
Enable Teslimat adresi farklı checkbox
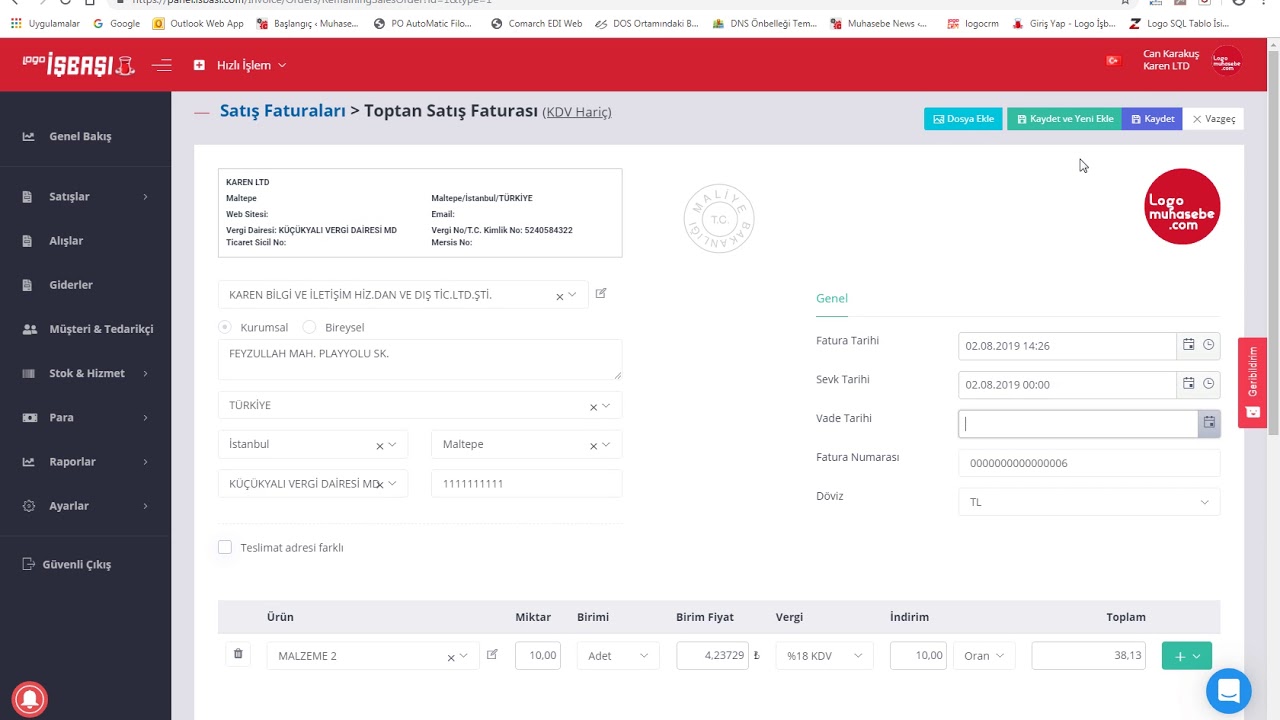pyautogui.click(x=225, y=547)
